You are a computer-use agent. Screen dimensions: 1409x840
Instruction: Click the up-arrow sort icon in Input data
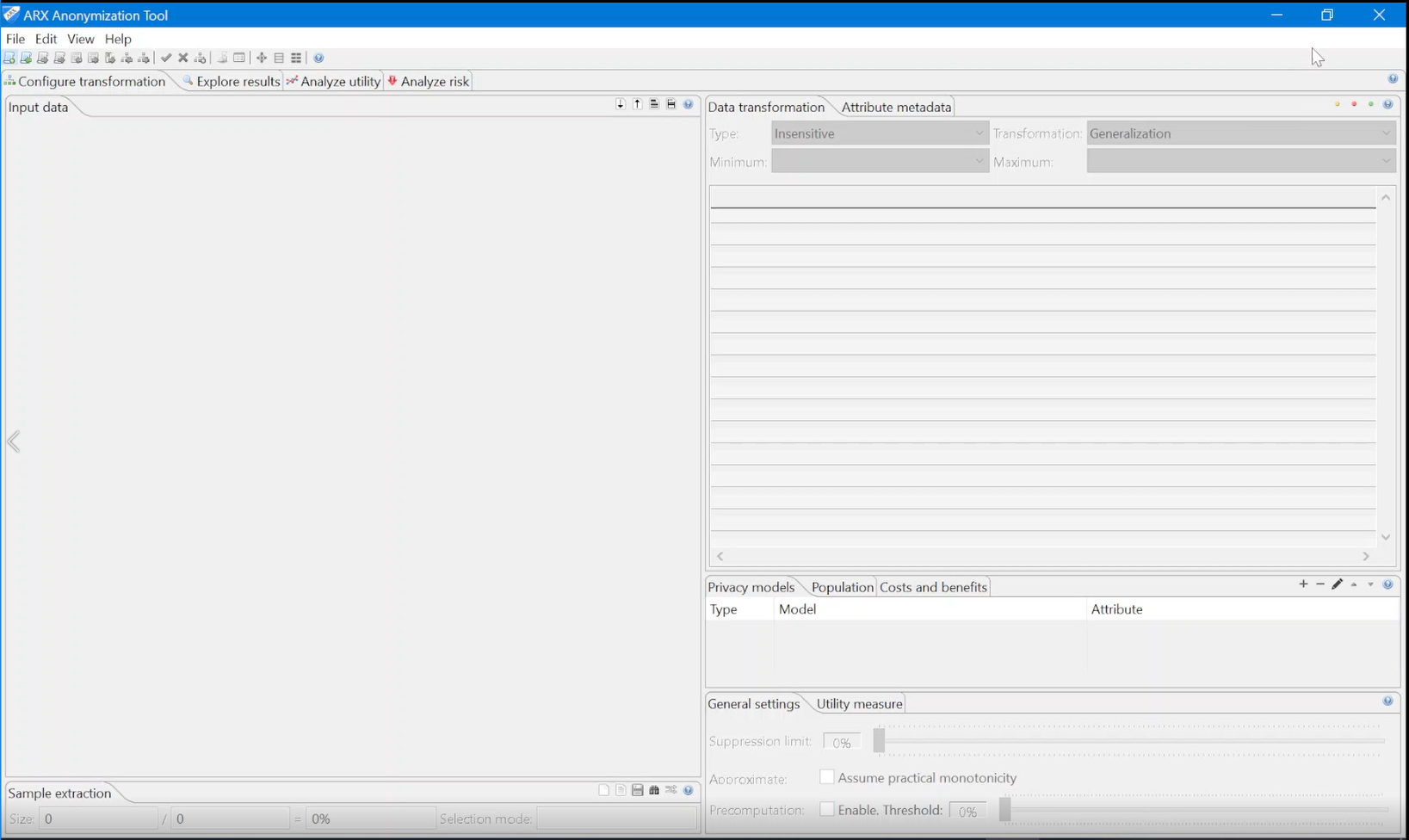tap(638, 104)
